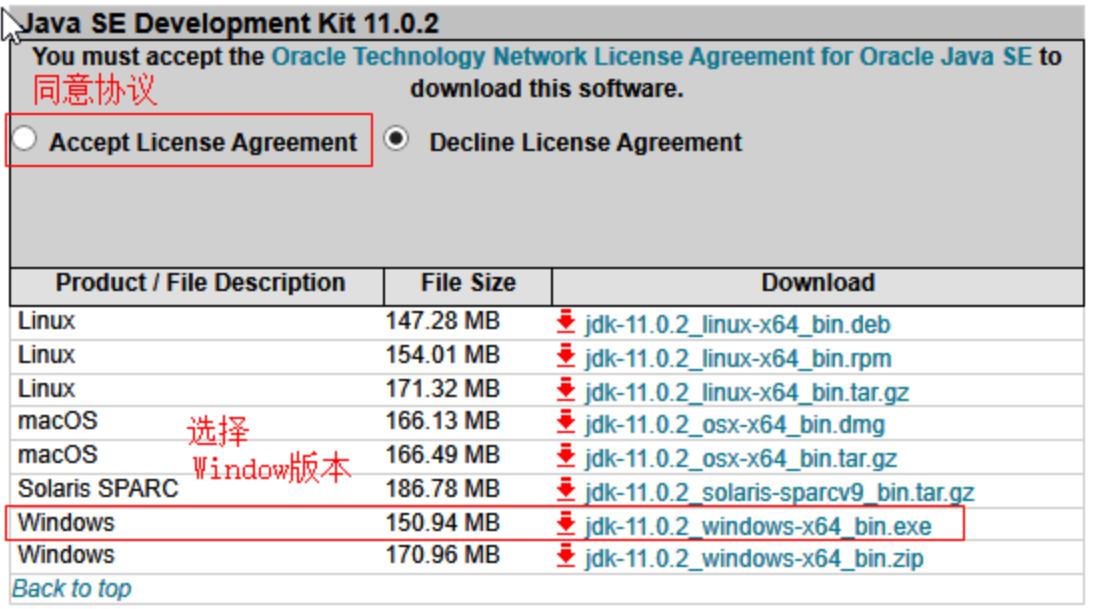Image resolution: width=1093 pixels, height=609 pixels.
Task: Select the Decline License Agreement radio button
Action: 399,141
